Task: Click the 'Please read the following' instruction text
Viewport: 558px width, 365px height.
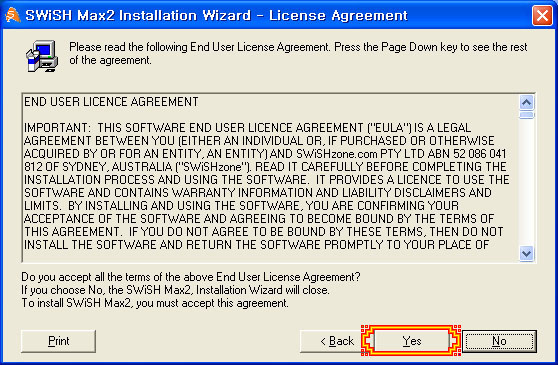Action: click(298, 53)
